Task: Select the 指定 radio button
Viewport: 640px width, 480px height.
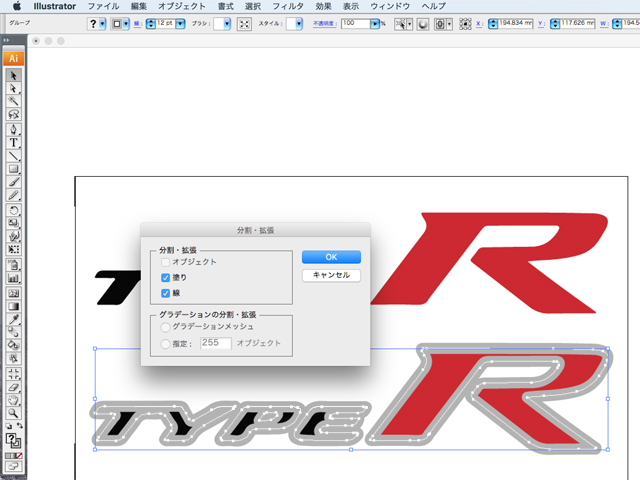Action: pyautogui.click(x=165, y=344)
